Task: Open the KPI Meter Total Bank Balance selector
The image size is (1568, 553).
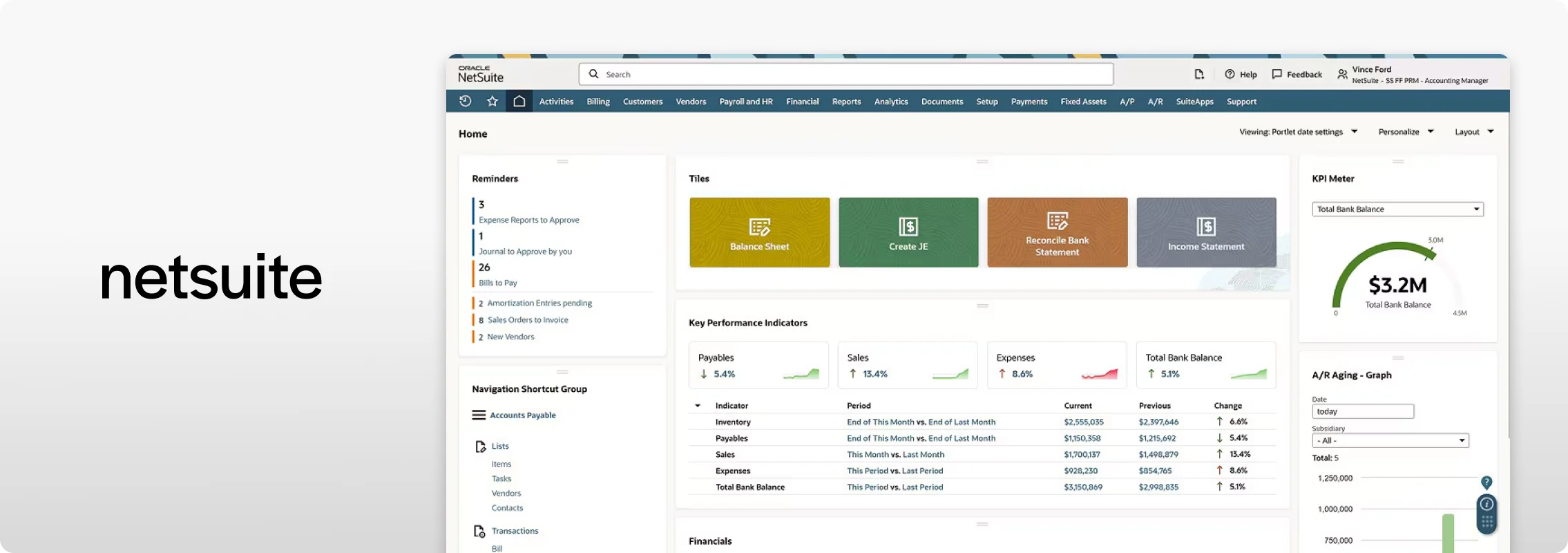Action: tap(1397, 209)
